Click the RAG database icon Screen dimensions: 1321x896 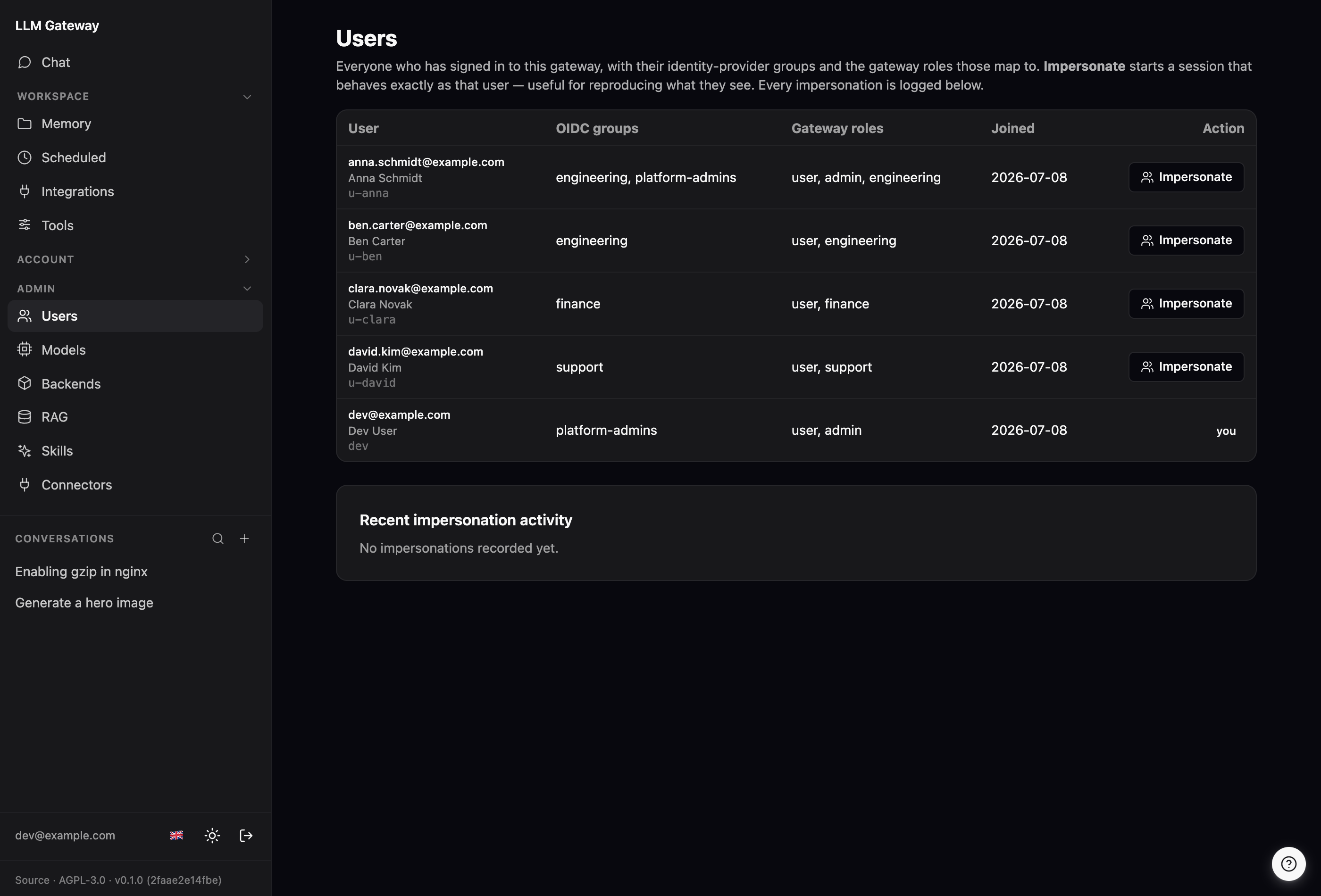[25, 417]
